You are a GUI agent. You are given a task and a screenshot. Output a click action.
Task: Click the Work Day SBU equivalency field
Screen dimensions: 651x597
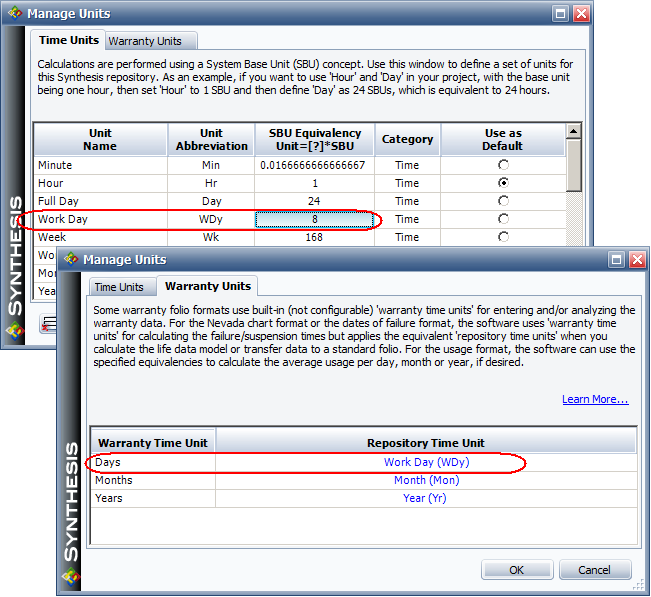(x=315, y=219)
